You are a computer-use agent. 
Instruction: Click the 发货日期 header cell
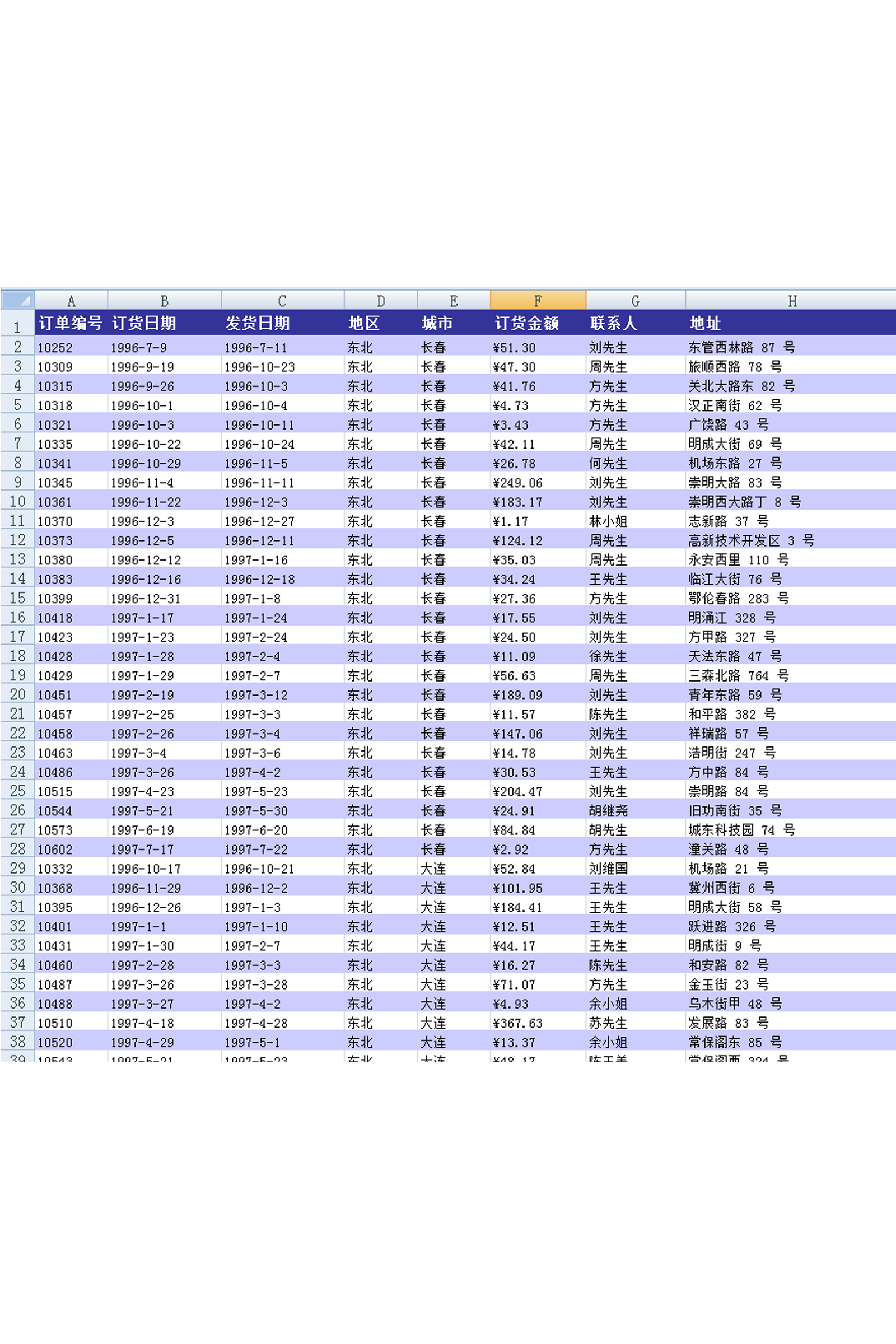click(282, 324)
